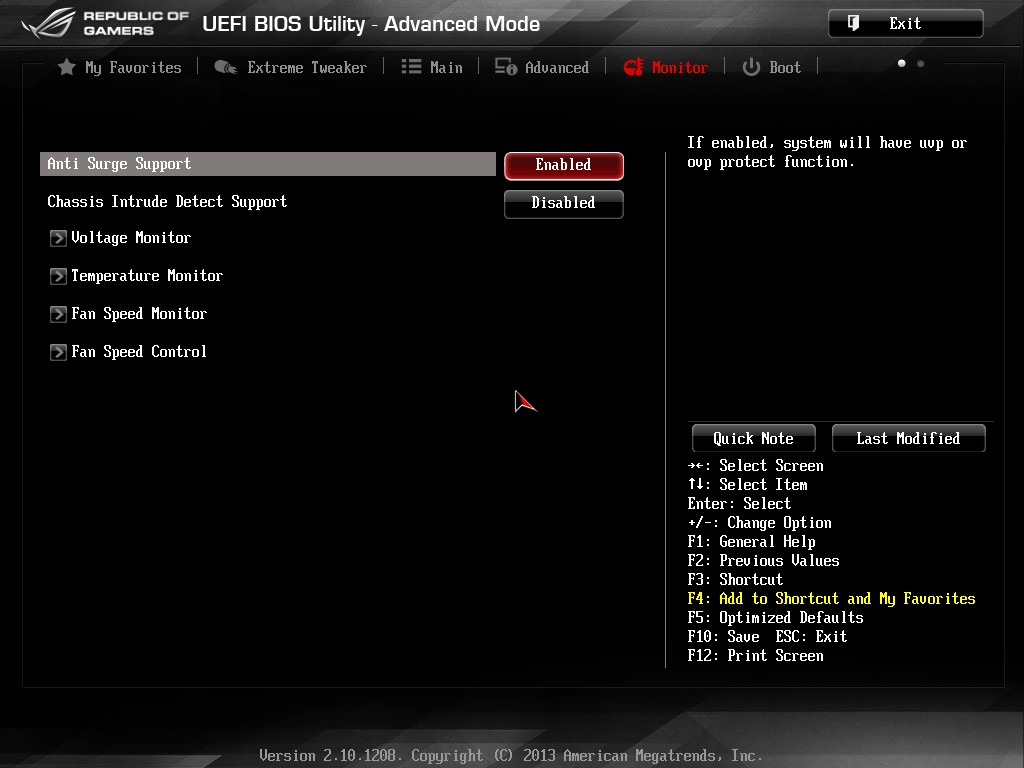Screen dimensions: 1024x768
Task: Click the door icon on Exit button
Action: coord(853,24)
